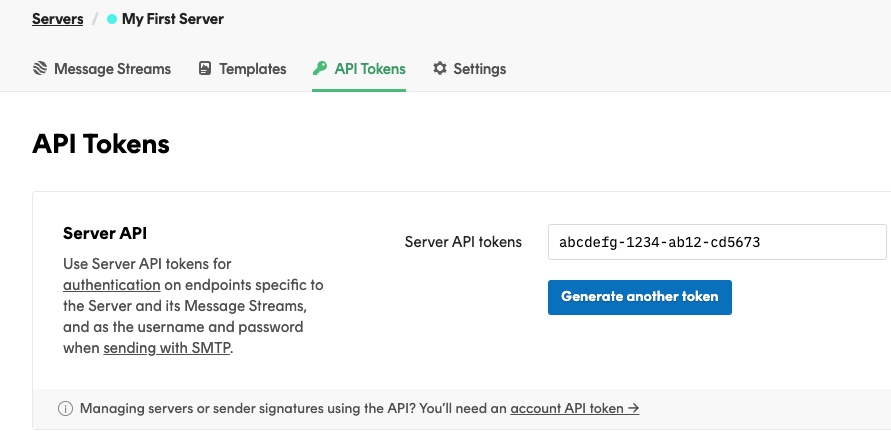
Task: Click the API Tokens page heading
Action: tap(101, 144)
